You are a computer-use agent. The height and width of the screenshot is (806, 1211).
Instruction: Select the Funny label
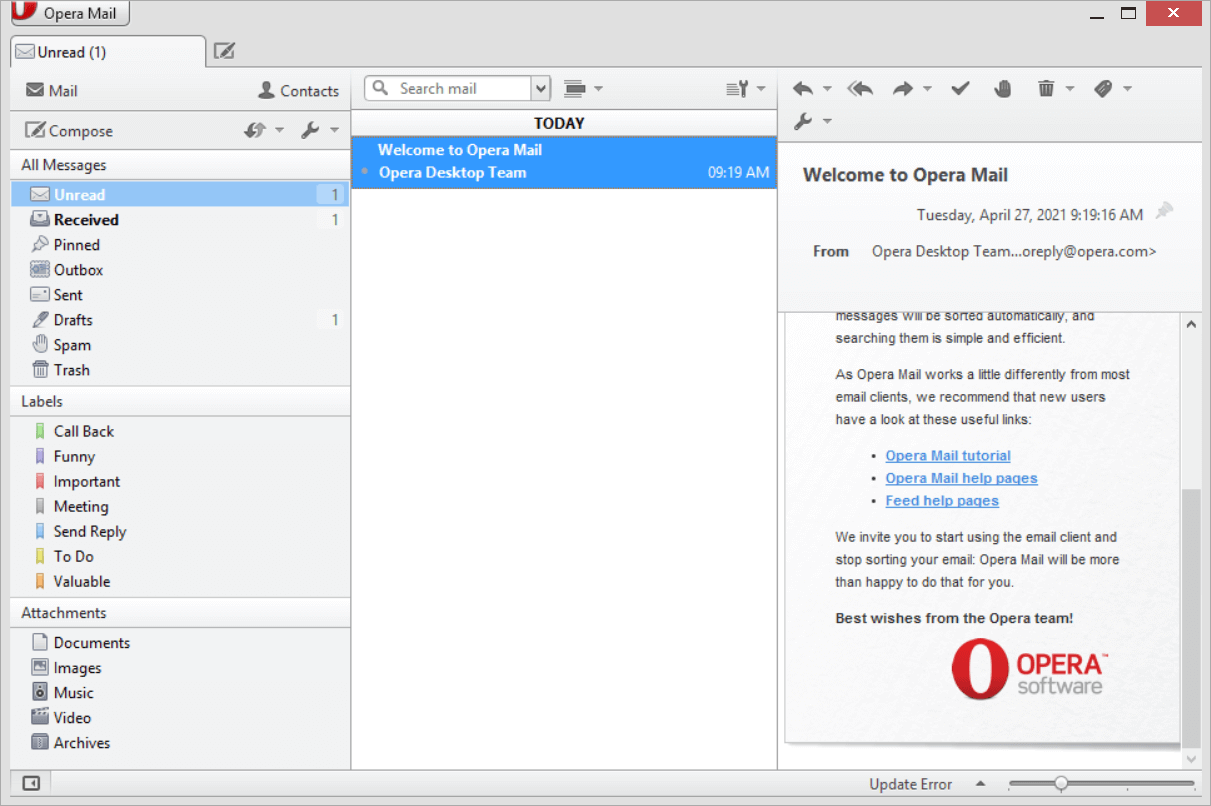coord(180,457)
